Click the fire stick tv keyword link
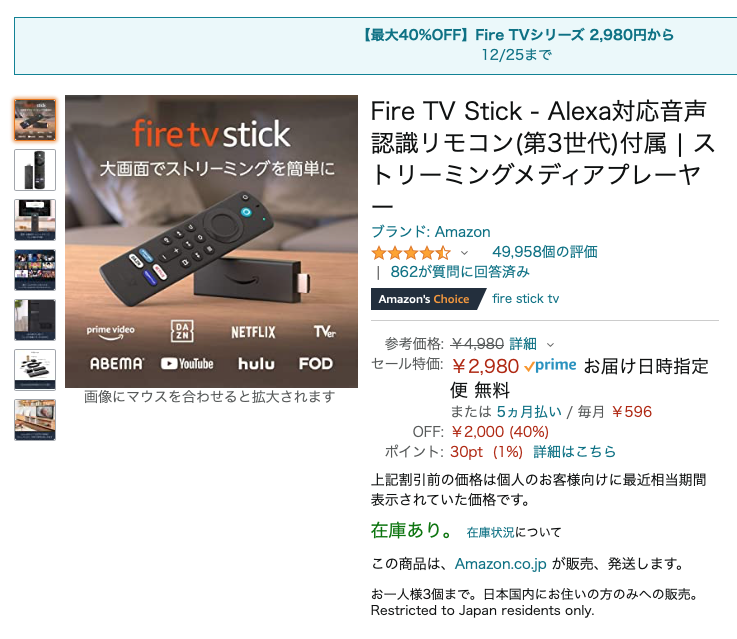Viewport: 737px width, 639px height. (x=525, y=298)
